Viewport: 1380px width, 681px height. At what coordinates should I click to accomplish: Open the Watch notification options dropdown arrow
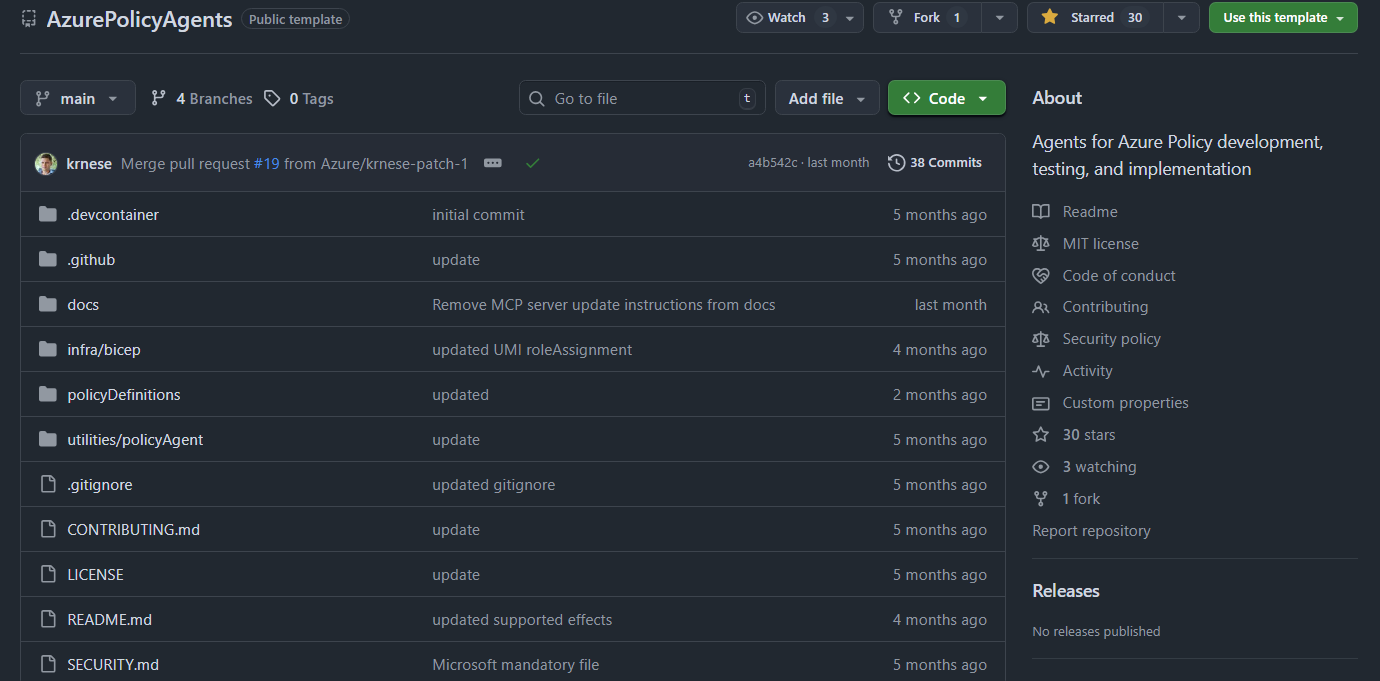point(849,18)
